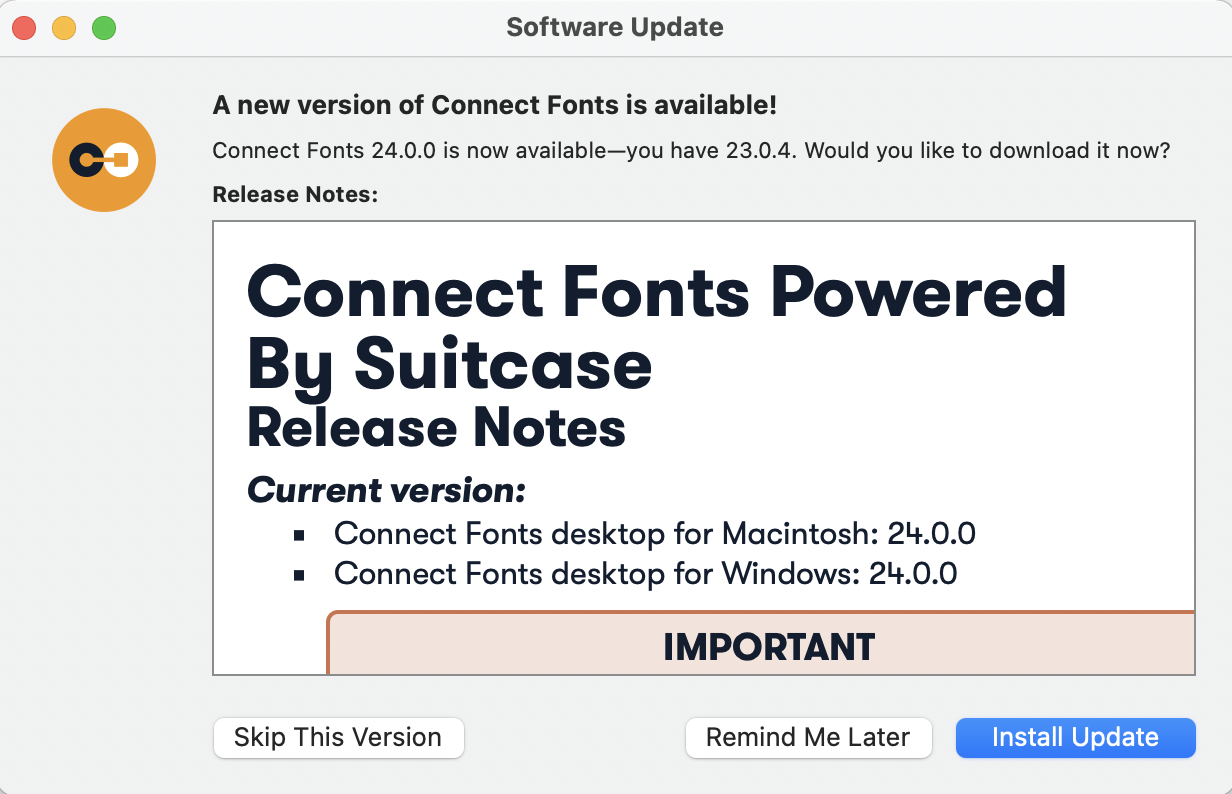Click the Software Update title bar
The image size is (1232, 794).
[615, 27]
